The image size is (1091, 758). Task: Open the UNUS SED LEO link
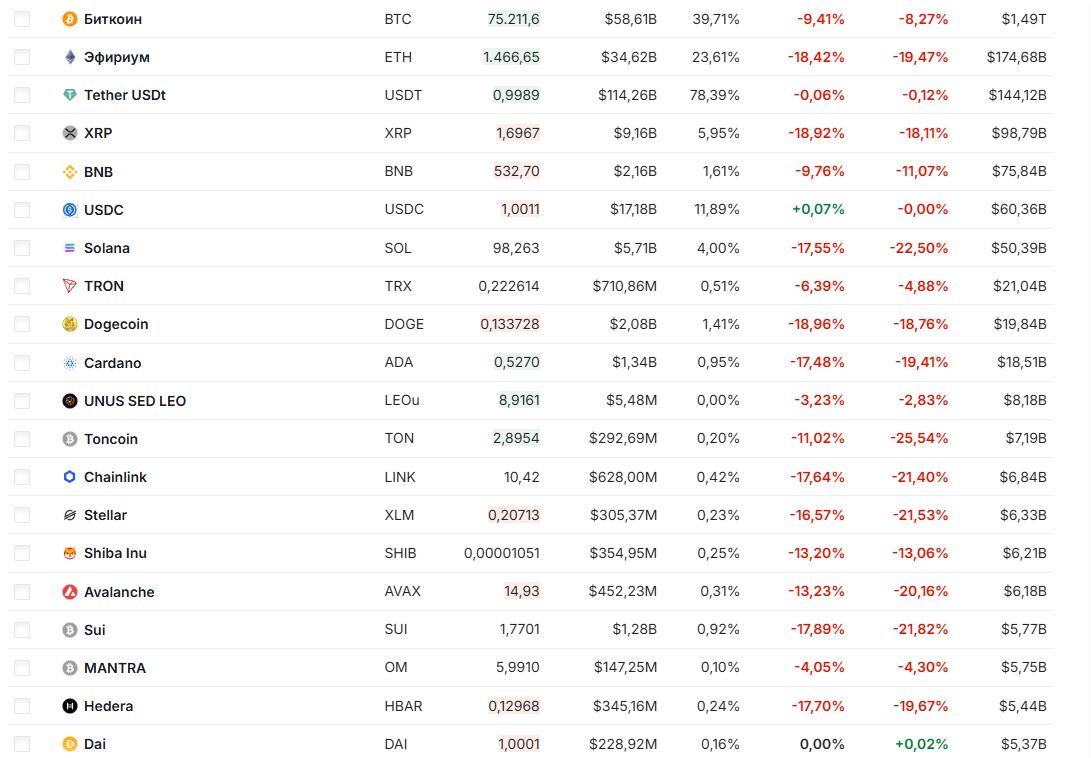pos(135,401)
